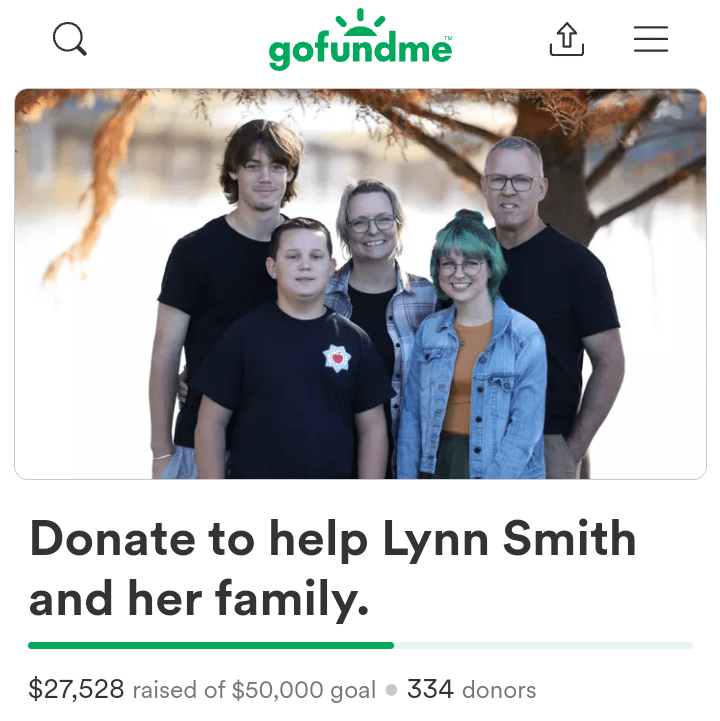Go home via the gofundme wordmark

click(x=360, y=52)
